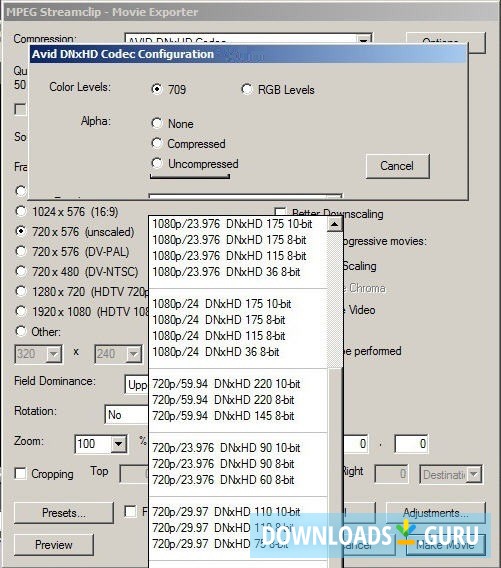Image resolution: width=501 pixels, height=568 pixels.
Task: Open the 240 height dropdown
Action: (134, 354)
